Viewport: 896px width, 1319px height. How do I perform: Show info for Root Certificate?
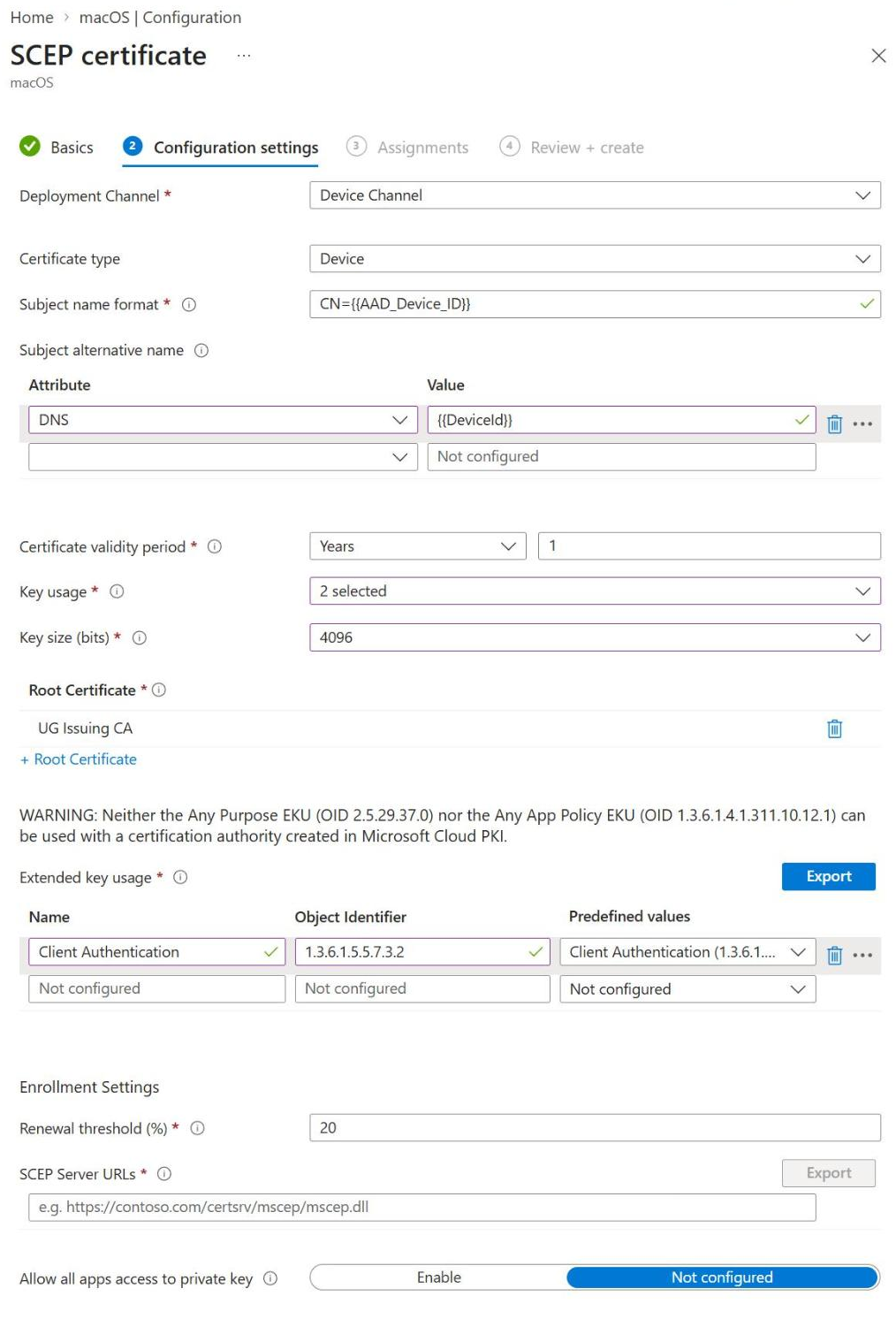click(159, 690)
